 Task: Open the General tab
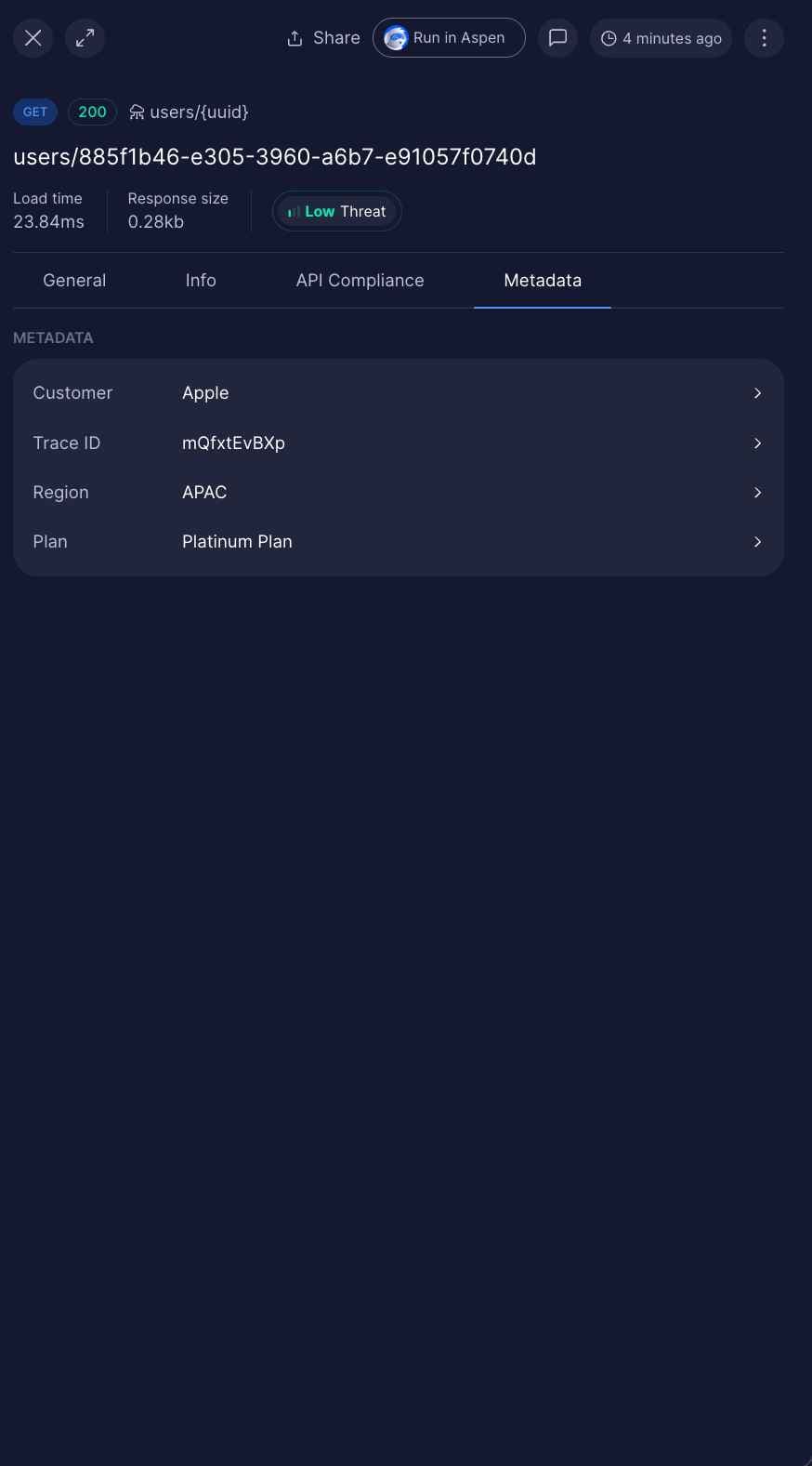tap(74, 280)
